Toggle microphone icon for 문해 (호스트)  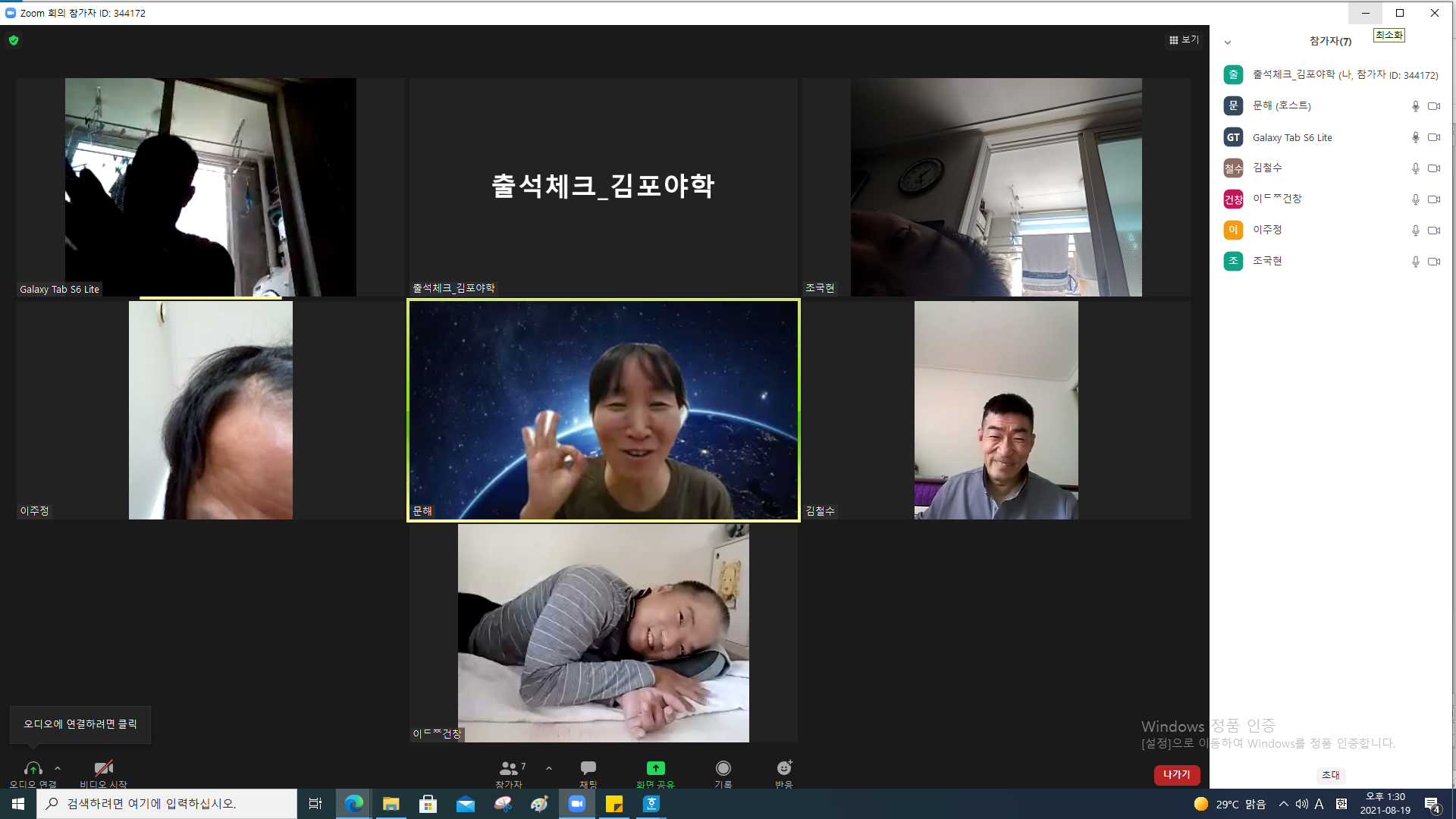tap(1415, 106)
